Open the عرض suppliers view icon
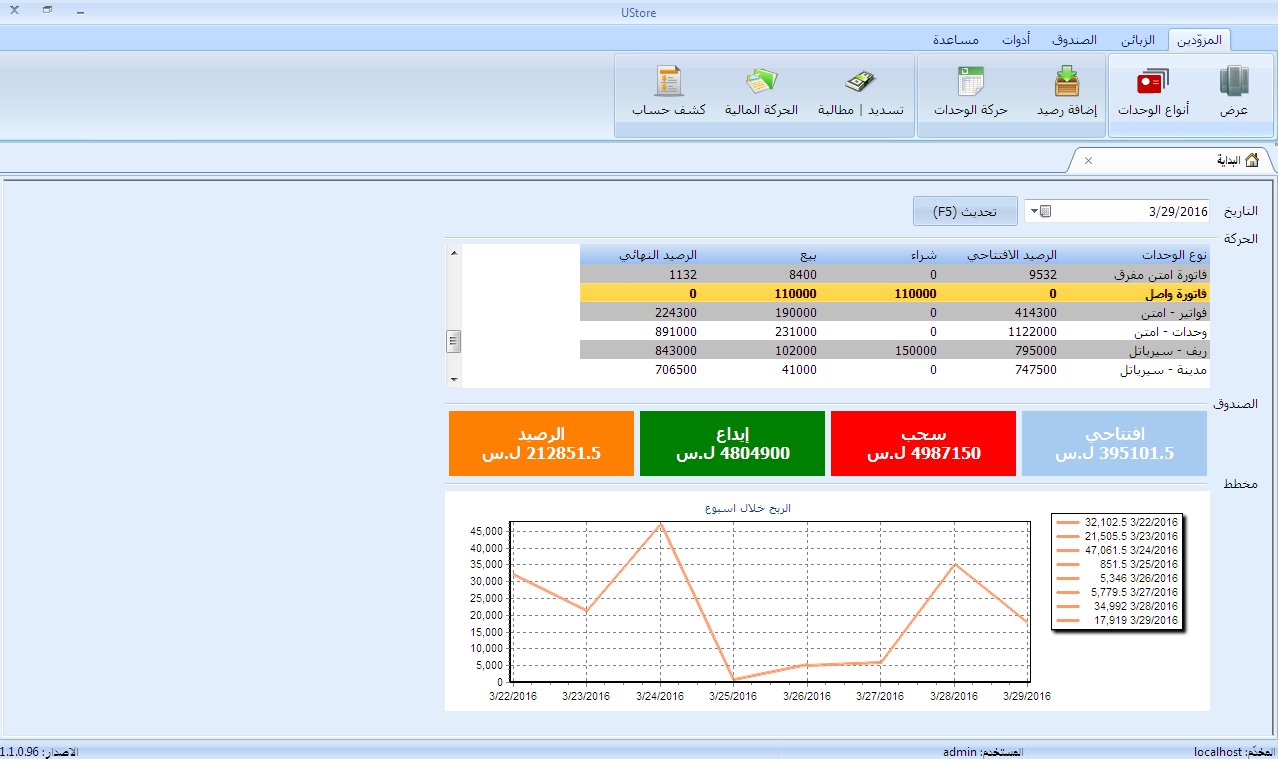 (x=1234, y=92)
